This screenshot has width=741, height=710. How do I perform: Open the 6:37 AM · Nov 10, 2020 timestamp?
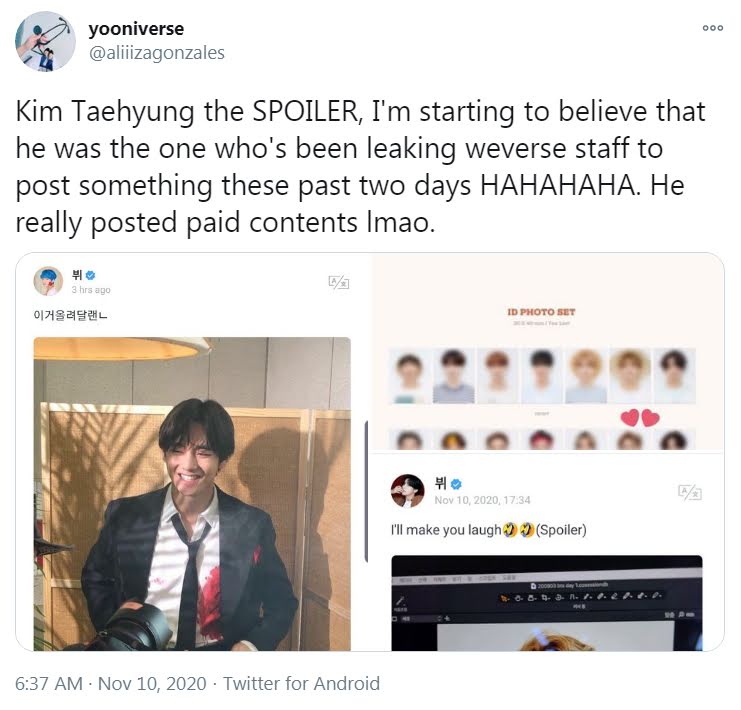(x=111, y=684)
